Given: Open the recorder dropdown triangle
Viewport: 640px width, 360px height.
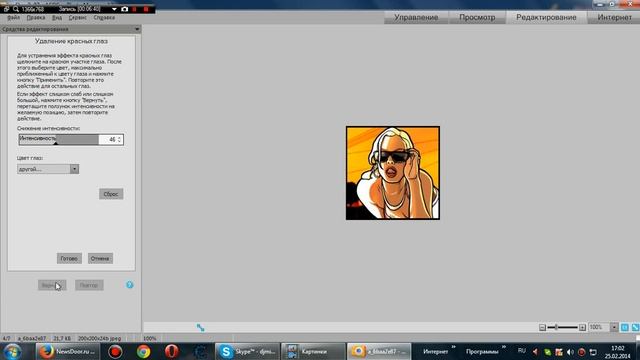Looking at the screenshot, I should click(114, 9).
